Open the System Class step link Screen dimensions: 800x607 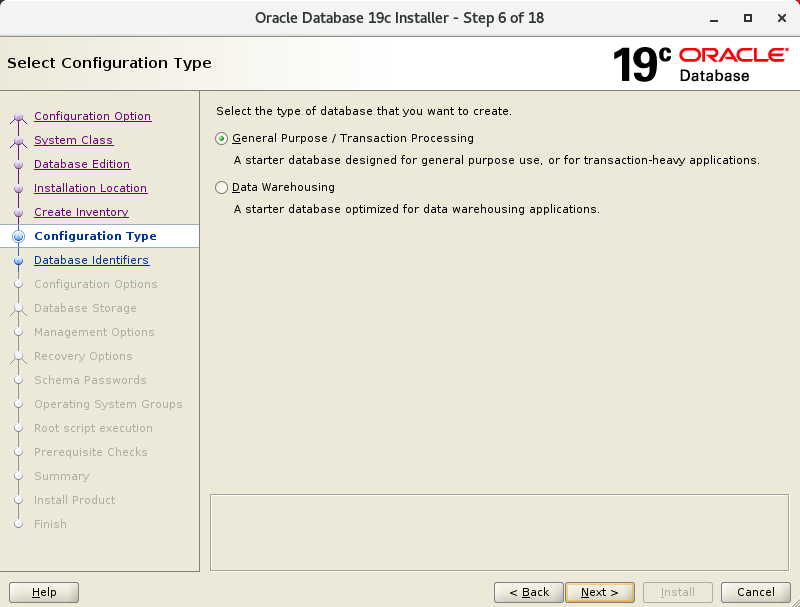(73, 140)
